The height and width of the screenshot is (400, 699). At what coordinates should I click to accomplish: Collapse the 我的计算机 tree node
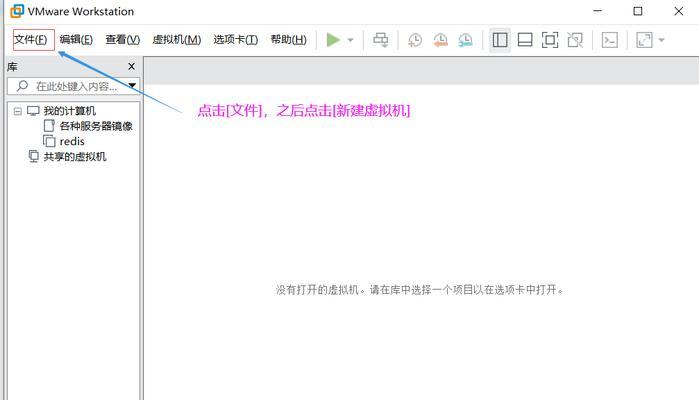(17, 111)
